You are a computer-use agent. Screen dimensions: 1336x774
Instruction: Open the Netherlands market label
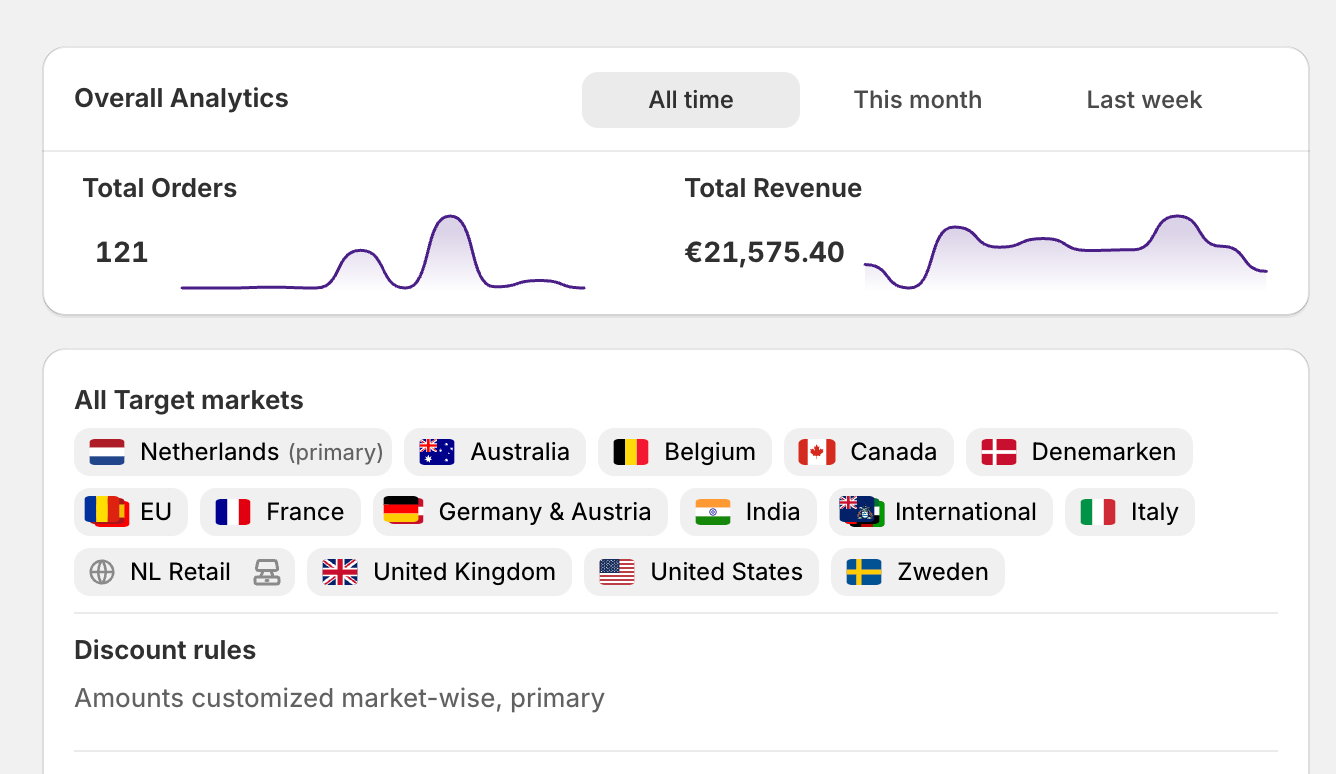(209, 452)
